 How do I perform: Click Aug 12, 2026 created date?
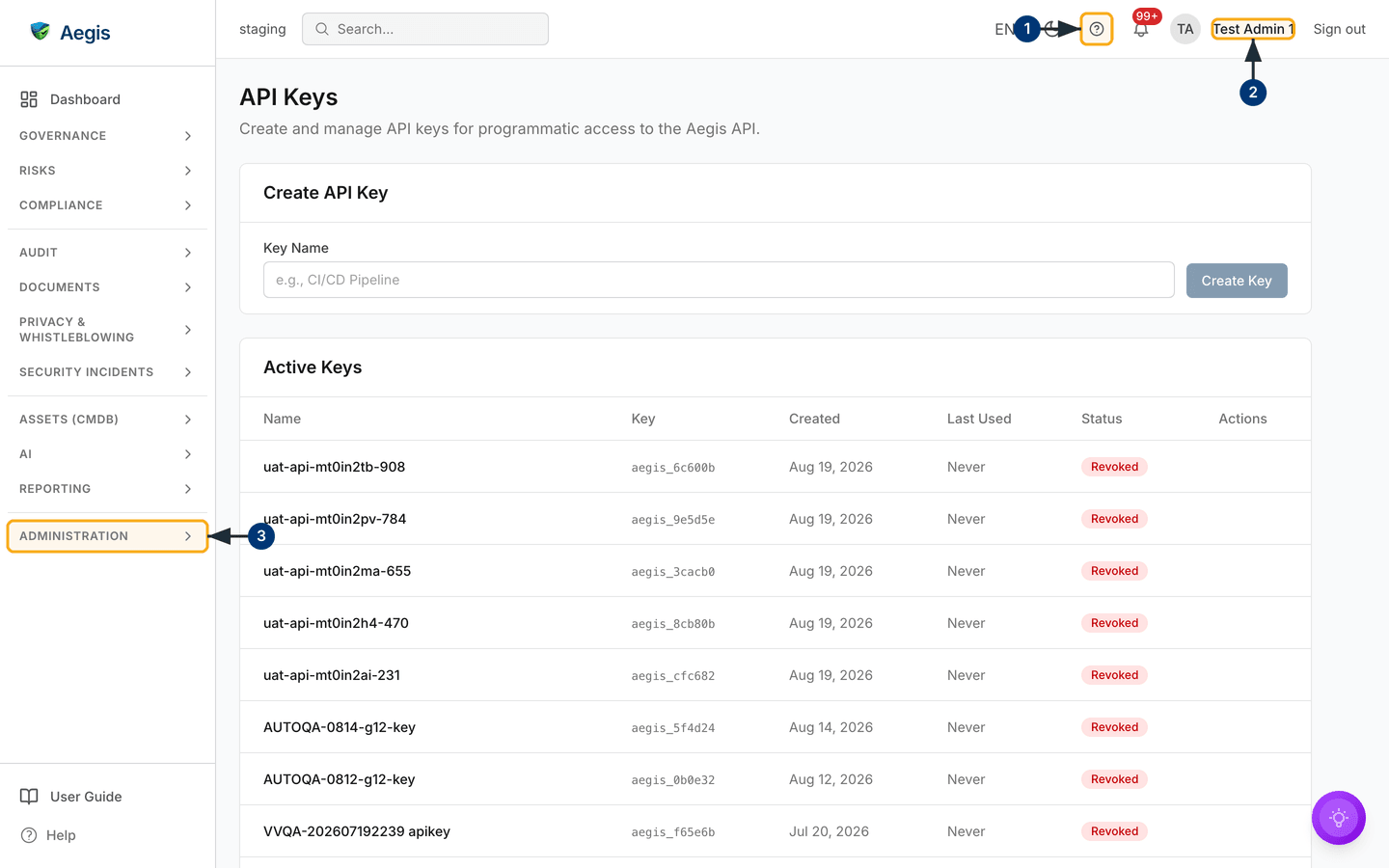(x=831, y=779)
